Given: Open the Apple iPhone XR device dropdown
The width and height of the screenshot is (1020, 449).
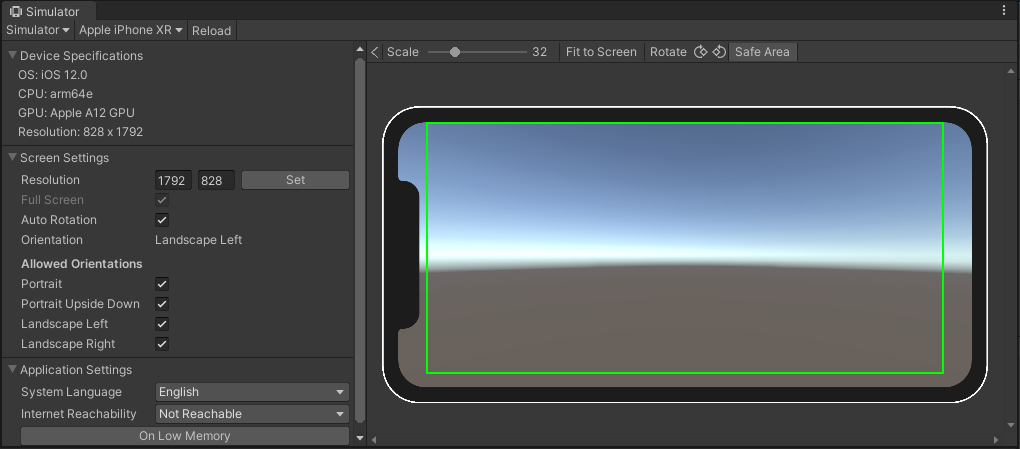Looking at the screenshot, I should coord(130,31).
